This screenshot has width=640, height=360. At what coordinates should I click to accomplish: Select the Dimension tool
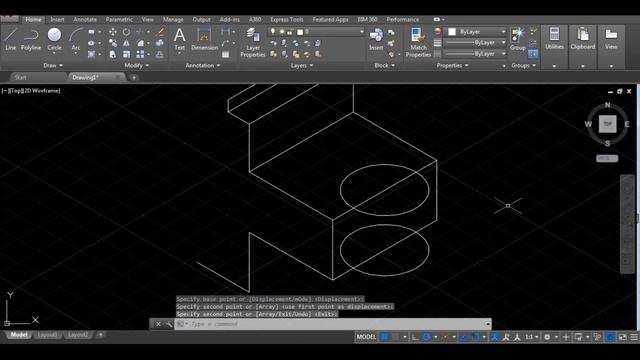tap(204, 39)
